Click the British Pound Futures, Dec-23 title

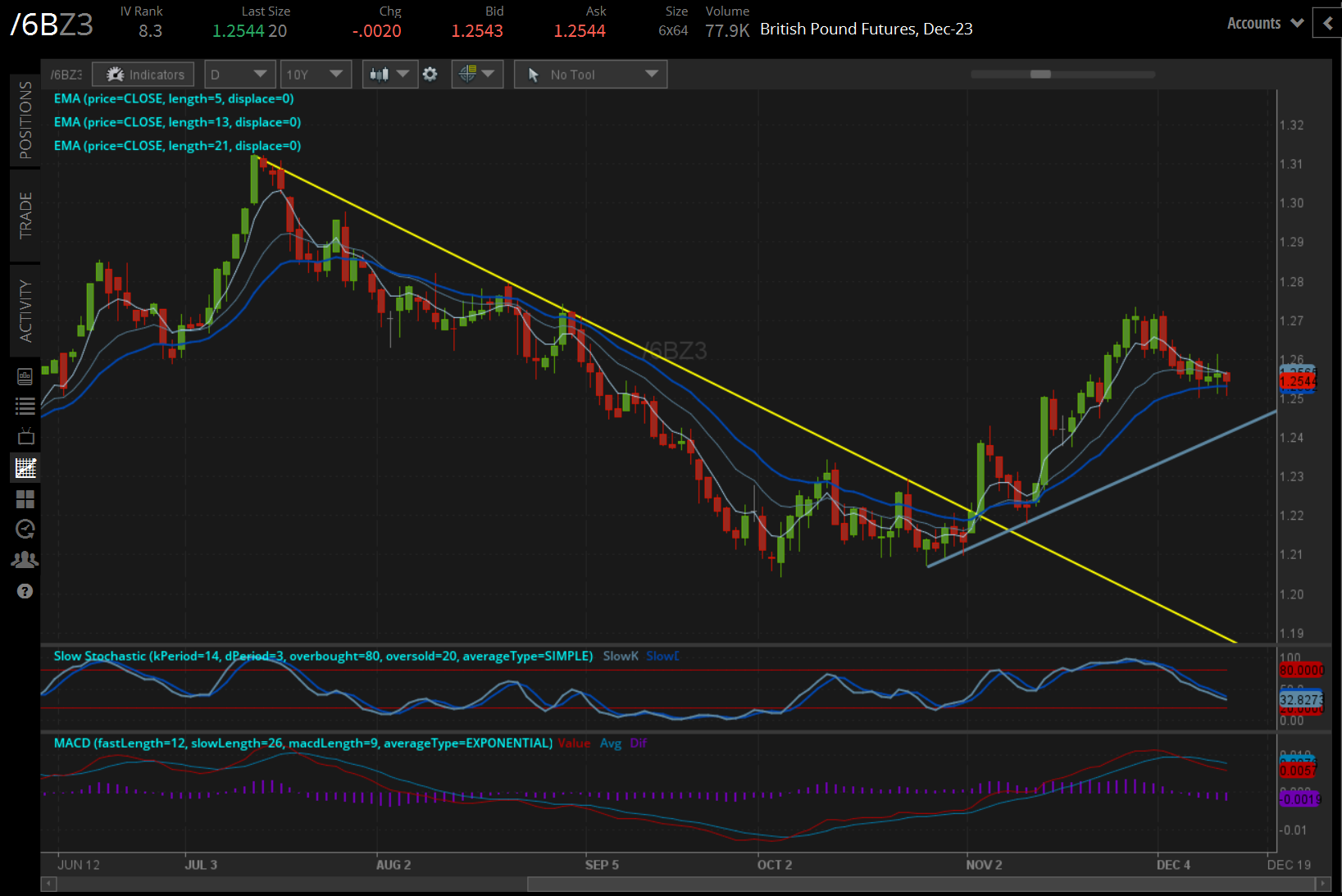(x=867, y=29)
